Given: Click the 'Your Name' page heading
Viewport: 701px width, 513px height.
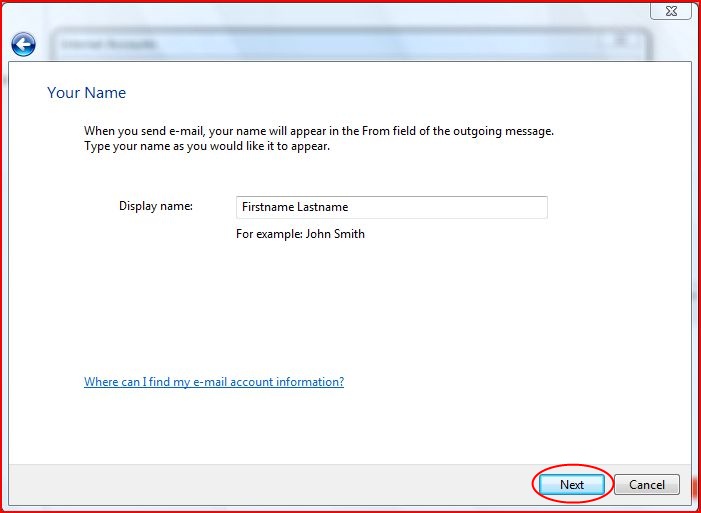Looking at the screenshot, I should [x=87, y=93].
